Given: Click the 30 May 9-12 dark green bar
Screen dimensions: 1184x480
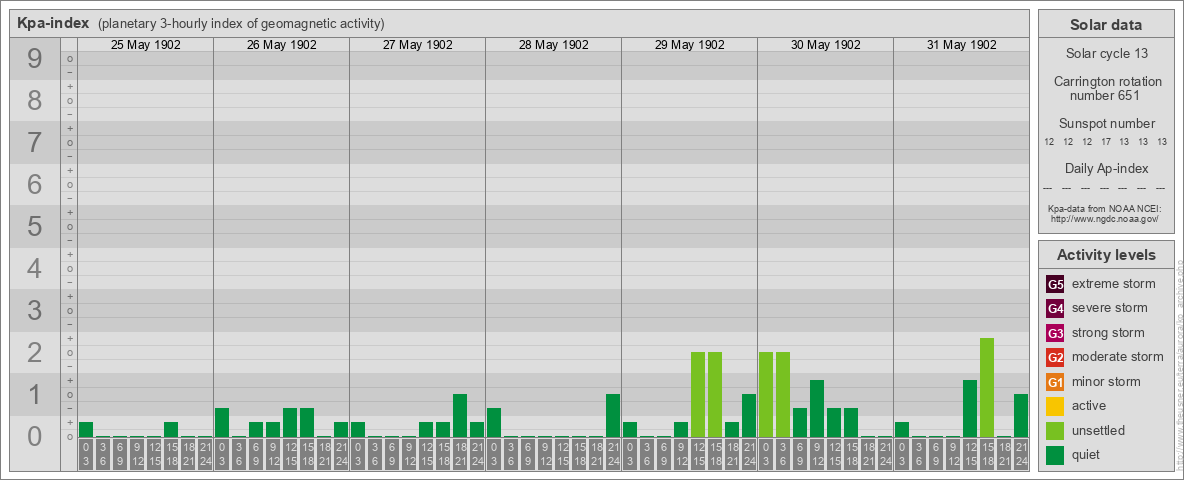Looking at the screenshot, I should [817, 409].
